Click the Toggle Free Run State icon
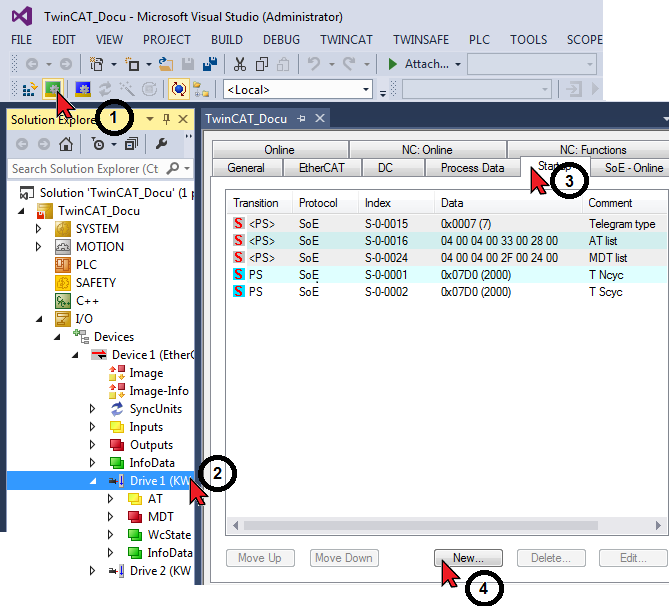 tap(149, 90)
